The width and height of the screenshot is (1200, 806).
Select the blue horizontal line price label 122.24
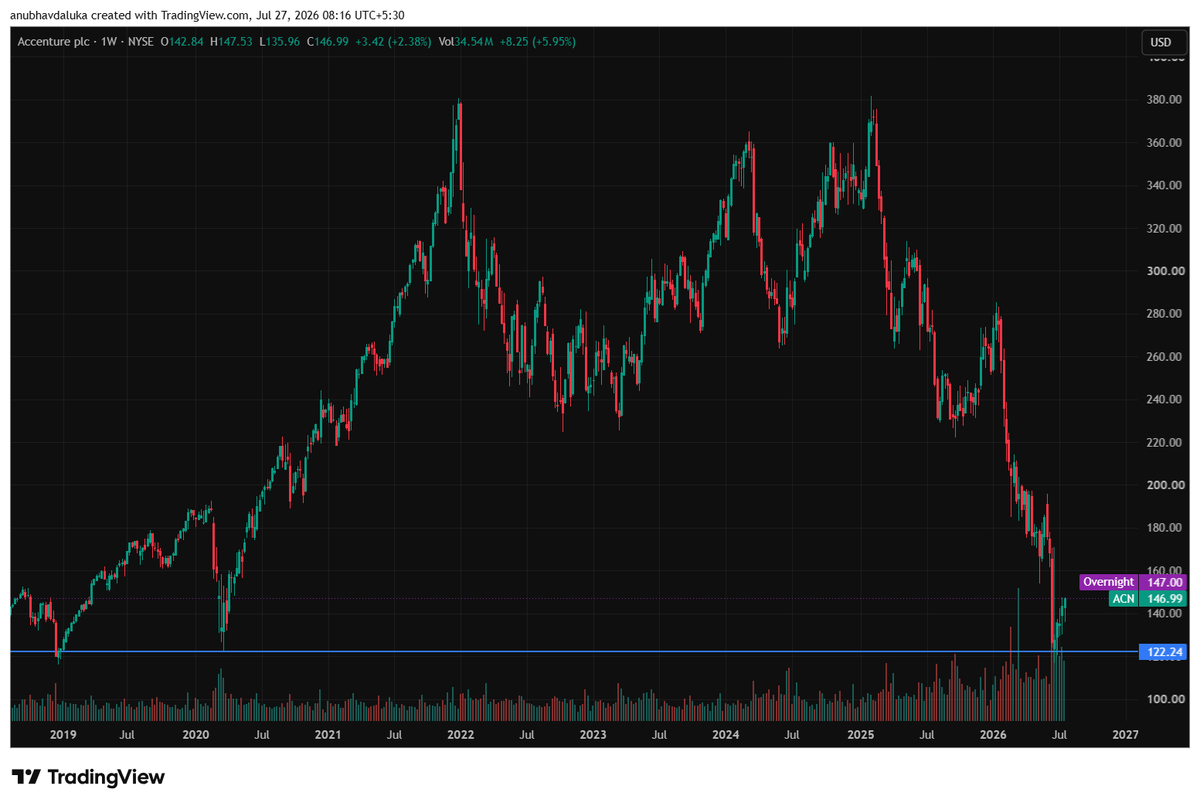(1161, 652)
